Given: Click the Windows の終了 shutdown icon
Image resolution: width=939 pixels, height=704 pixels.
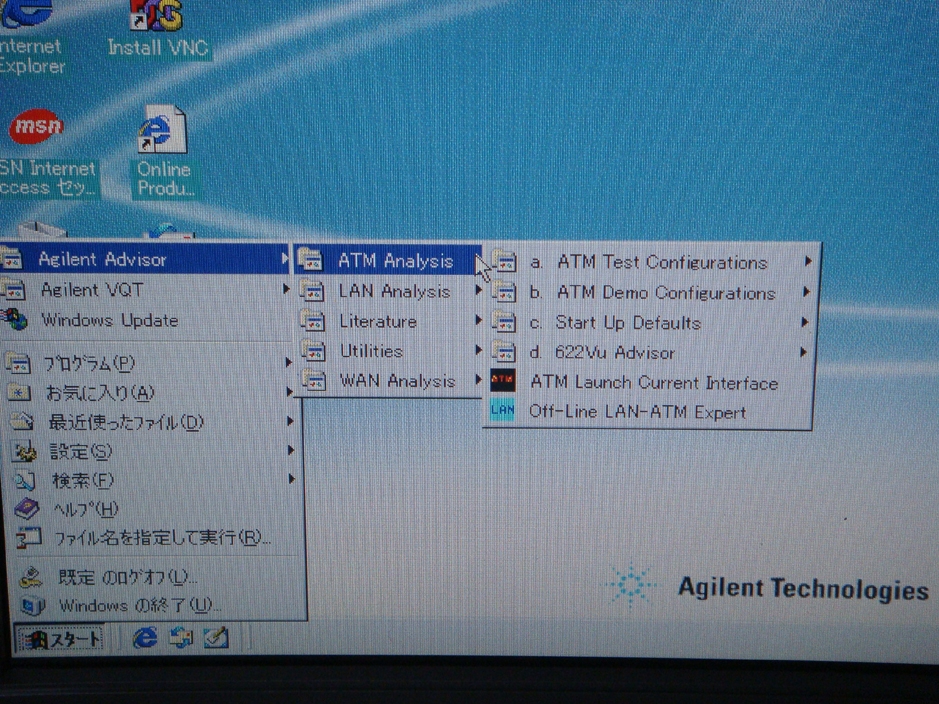Looking at the screenshot, I should coord(32,606).
